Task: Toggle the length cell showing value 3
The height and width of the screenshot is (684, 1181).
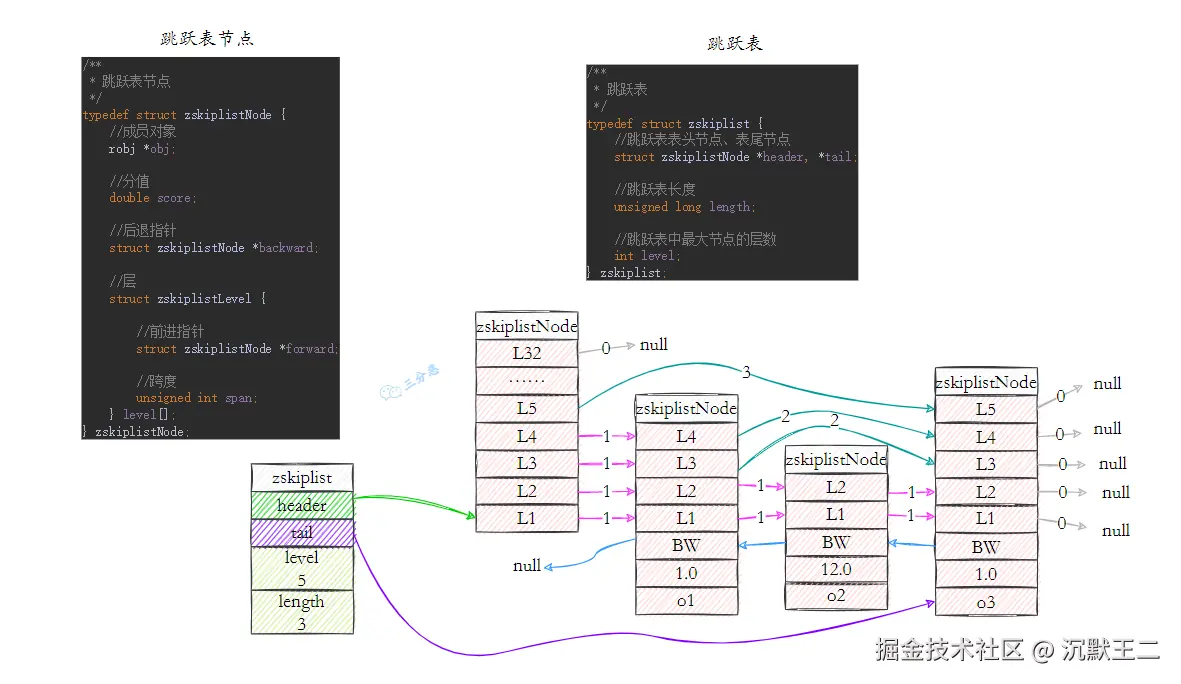Action: 301,612
